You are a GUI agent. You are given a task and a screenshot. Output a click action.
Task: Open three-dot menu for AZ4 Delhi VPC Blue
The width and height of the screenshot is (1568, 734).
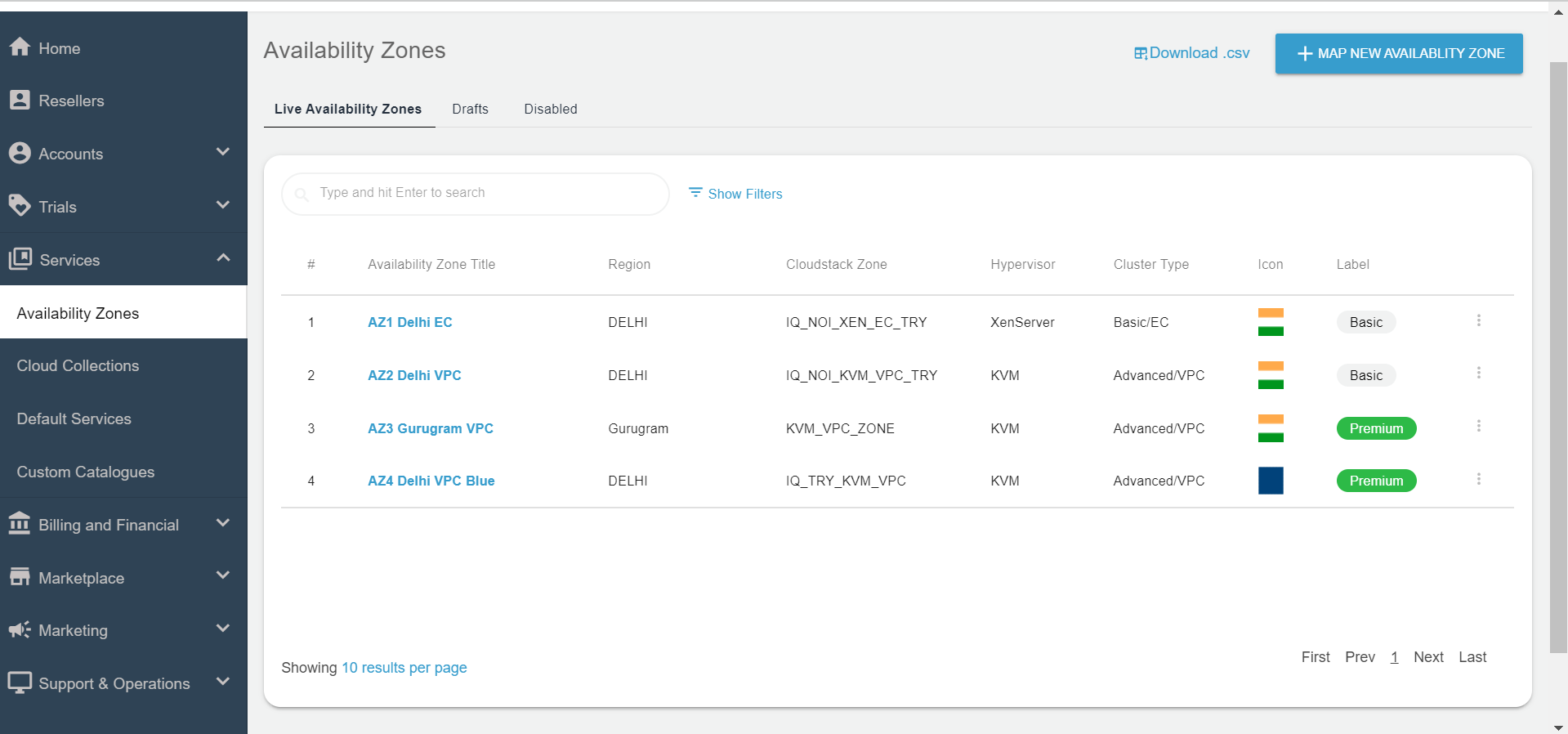[x=1478, y=479]
